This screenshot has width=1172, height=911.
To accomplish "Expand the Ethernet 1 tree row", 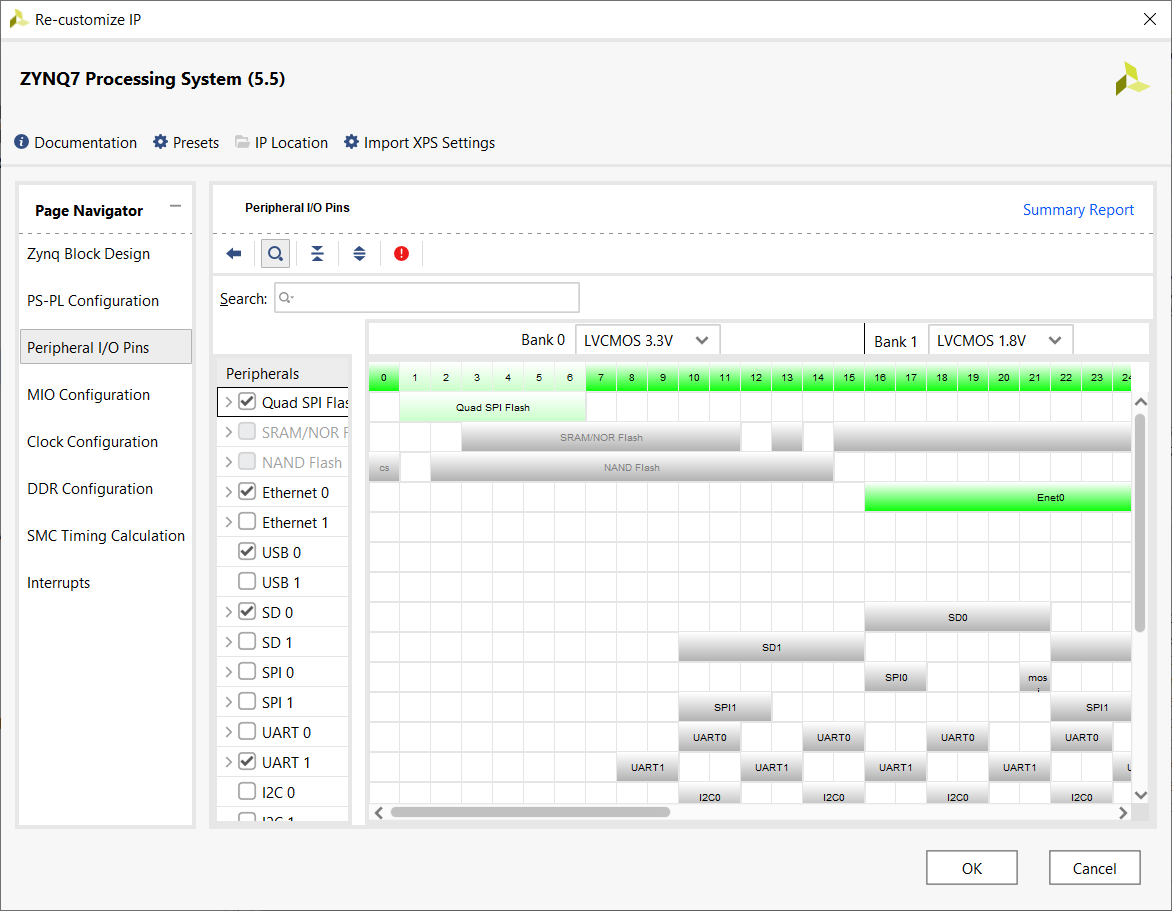I will (x=229, y=522).
